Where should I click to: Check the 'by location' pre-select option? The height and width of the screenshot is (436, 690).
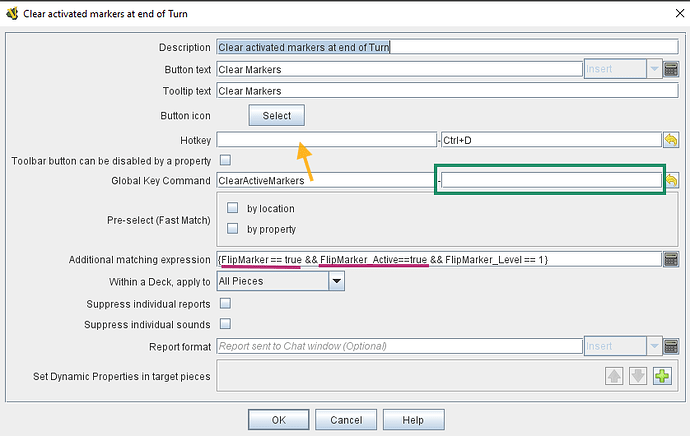pos(232,208)
